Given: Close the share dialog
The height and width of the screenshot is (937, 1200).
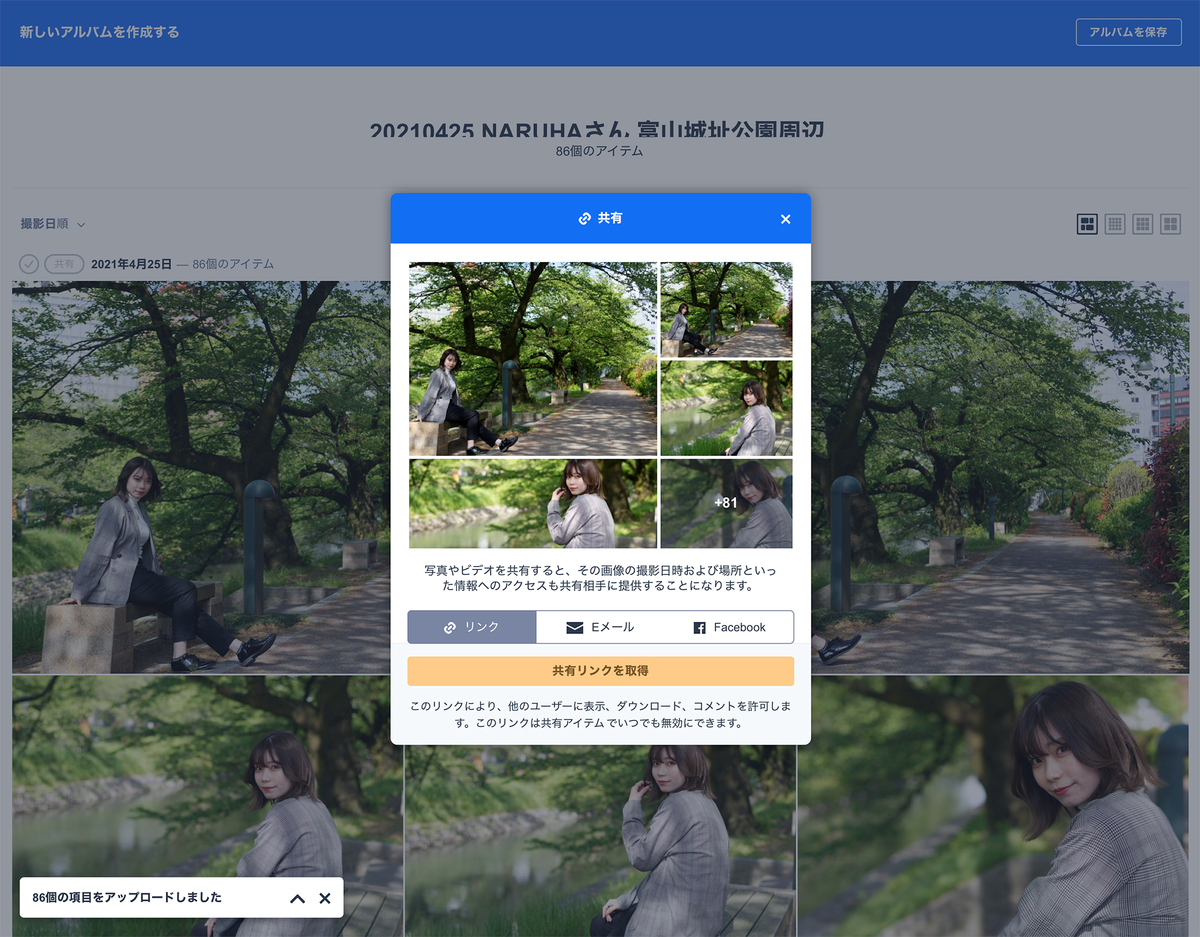Looking at the screenshot, I should 785,219.
